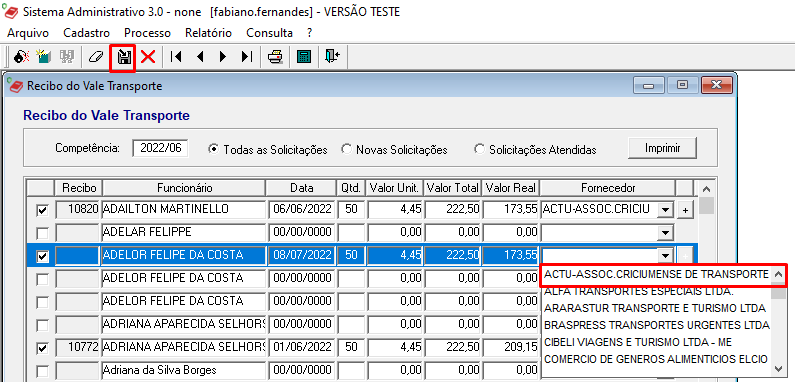The image size is (795, 382).
Task: Click the Data column header
Action: click(x=302, y=188)
